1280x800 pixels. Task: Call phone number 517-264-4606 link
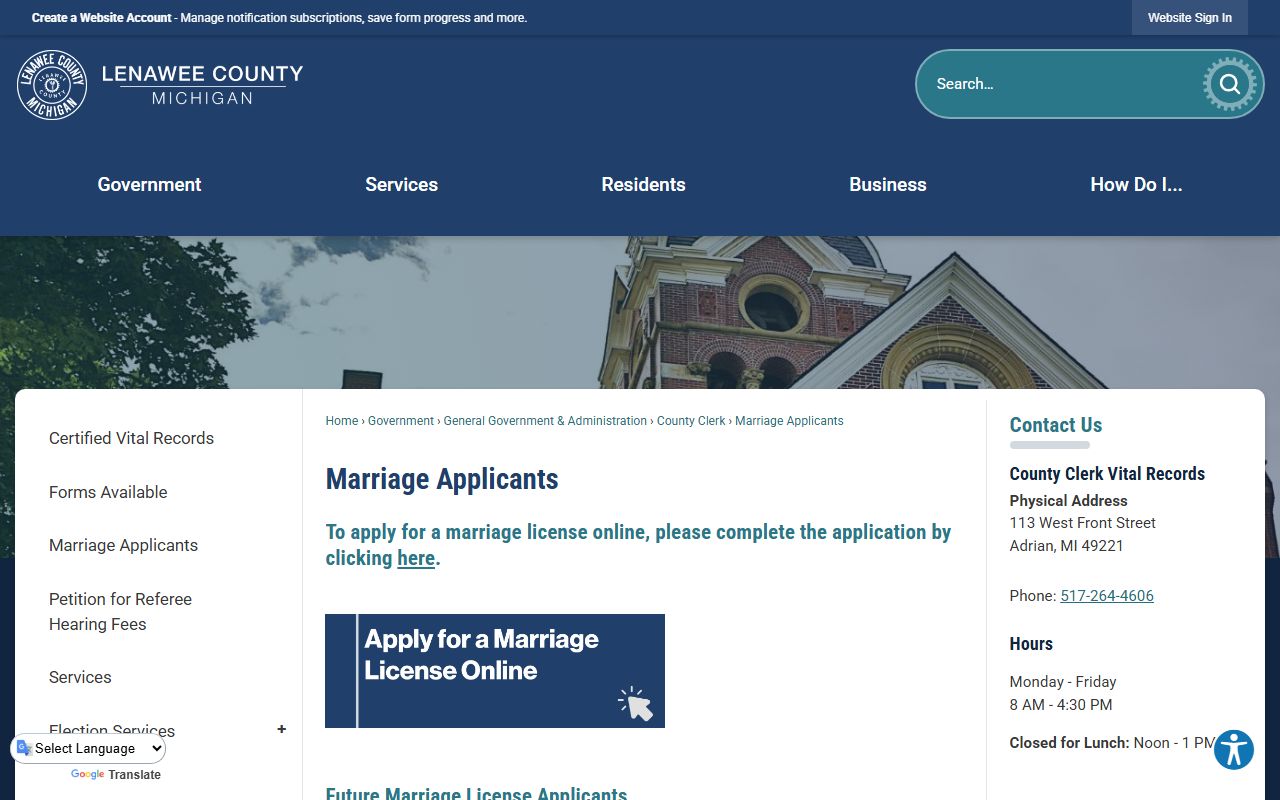coord(1107,596)
